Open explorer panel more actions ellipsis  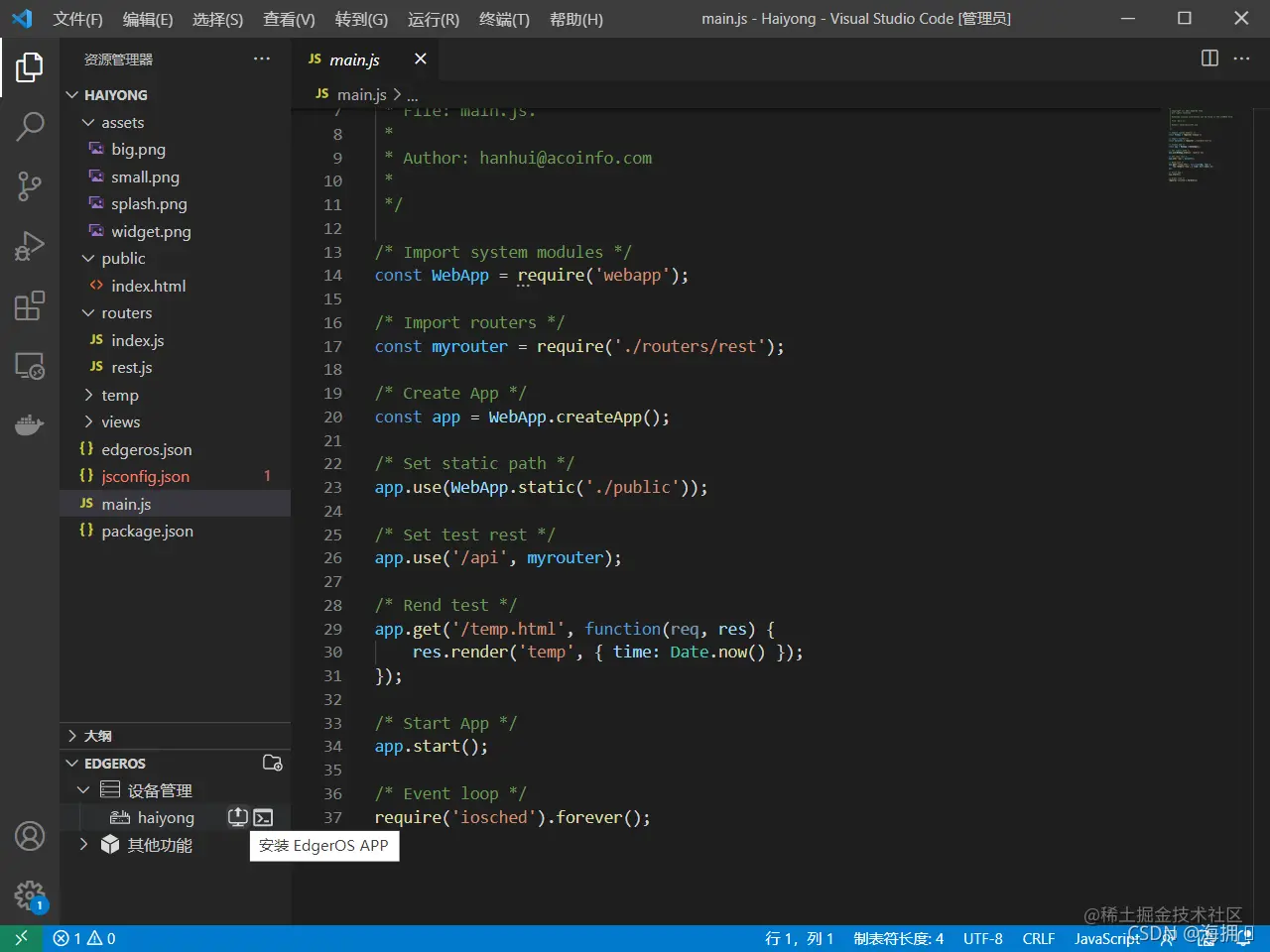[x=261, y=59]
